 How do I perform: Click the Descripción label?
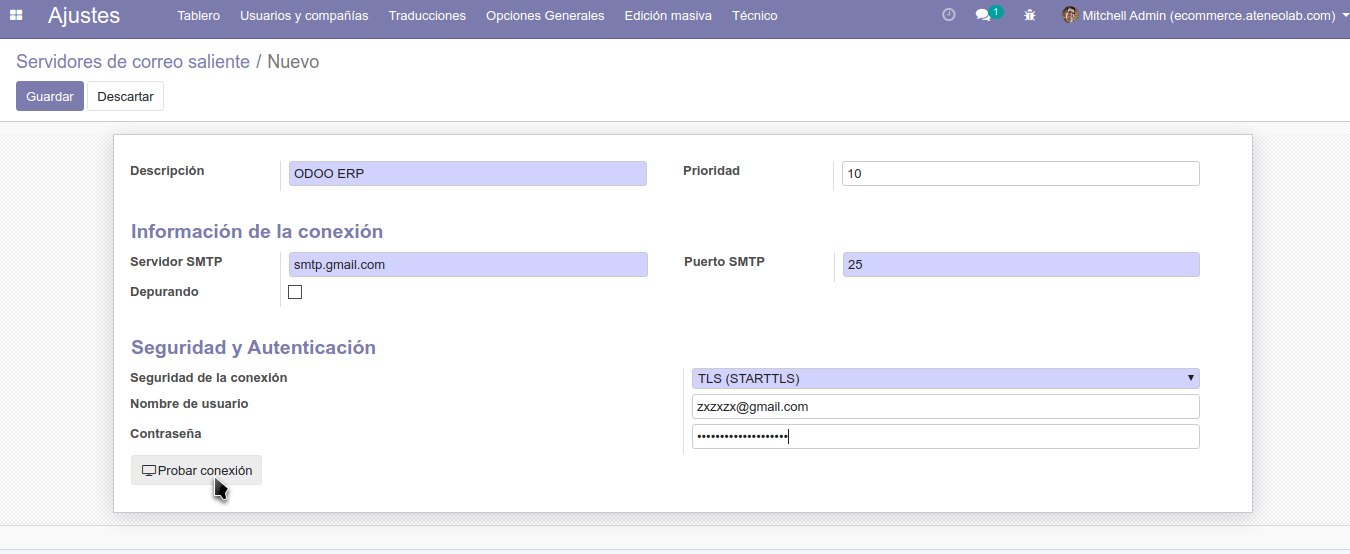pos(167,171)
